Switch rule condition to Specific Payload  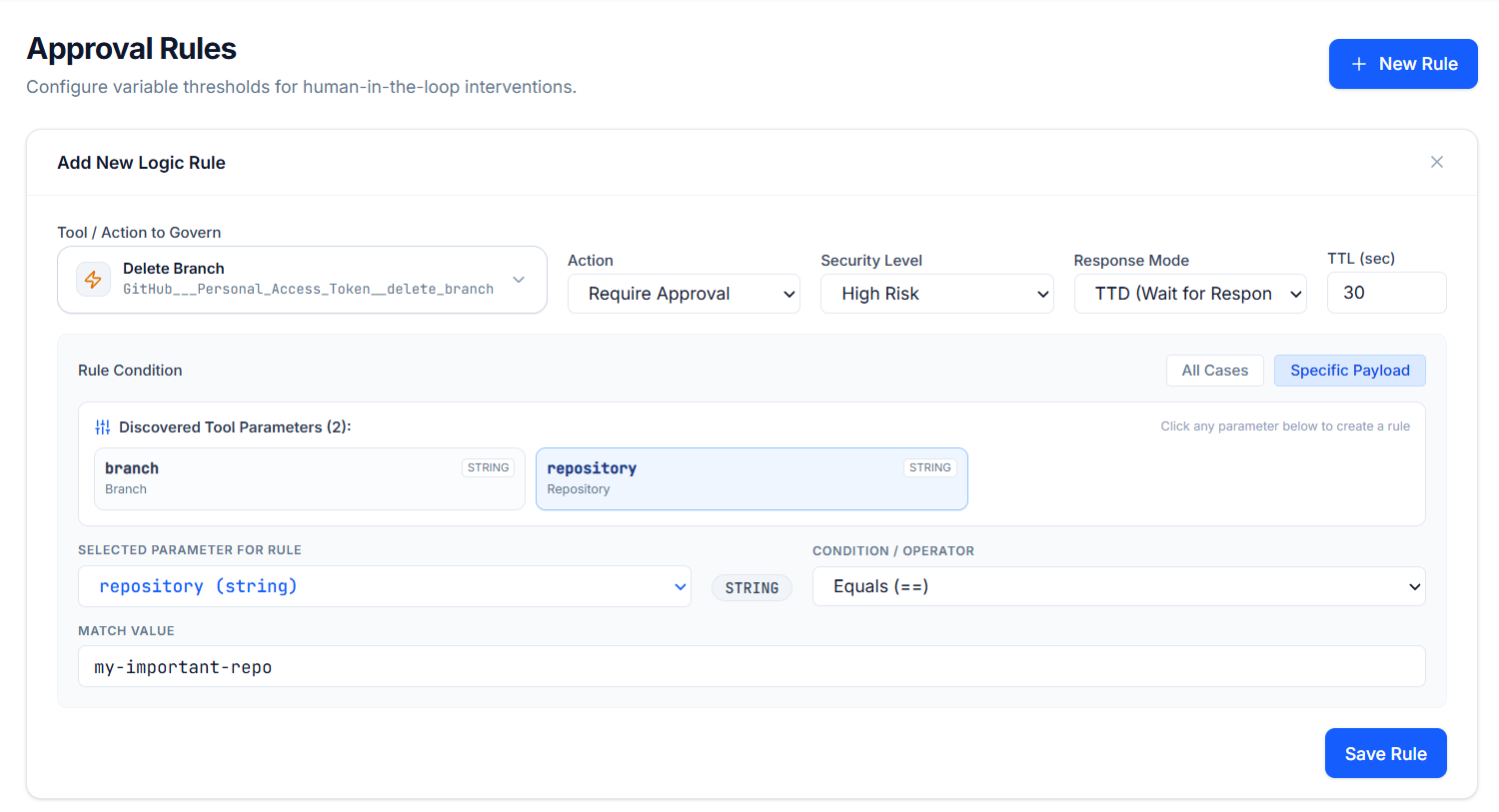click(1349, 371)
